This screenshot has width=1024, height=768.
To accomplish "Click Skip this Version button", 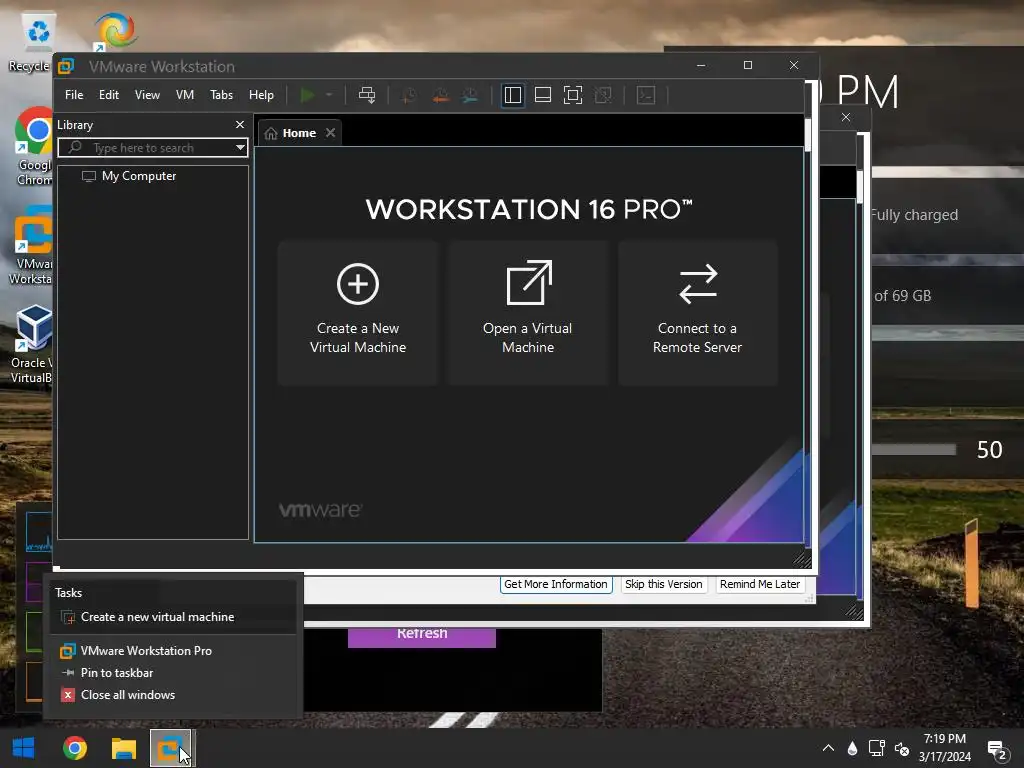I will 664,584.
